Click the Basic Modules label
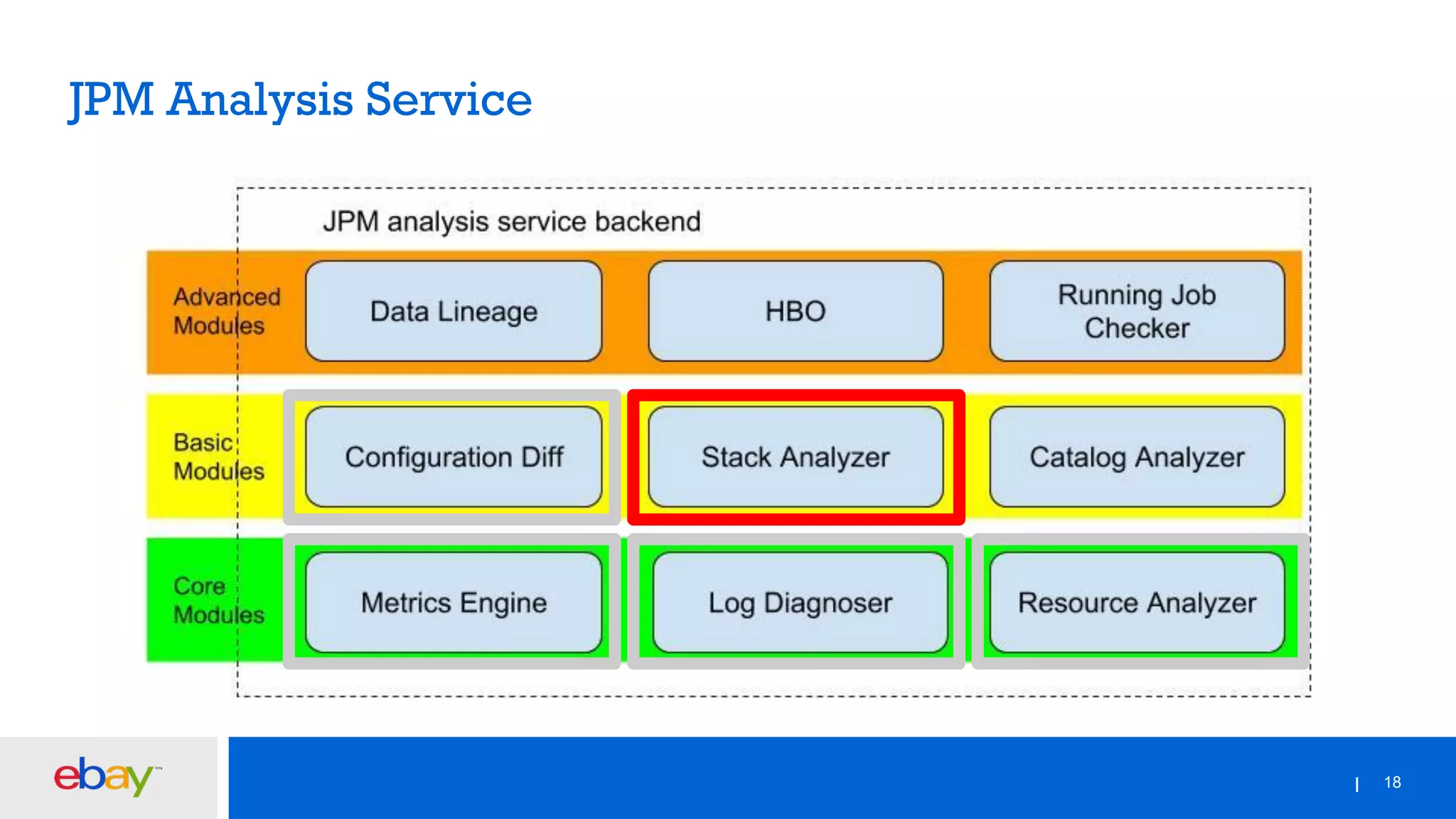 (x=218, y=457)
